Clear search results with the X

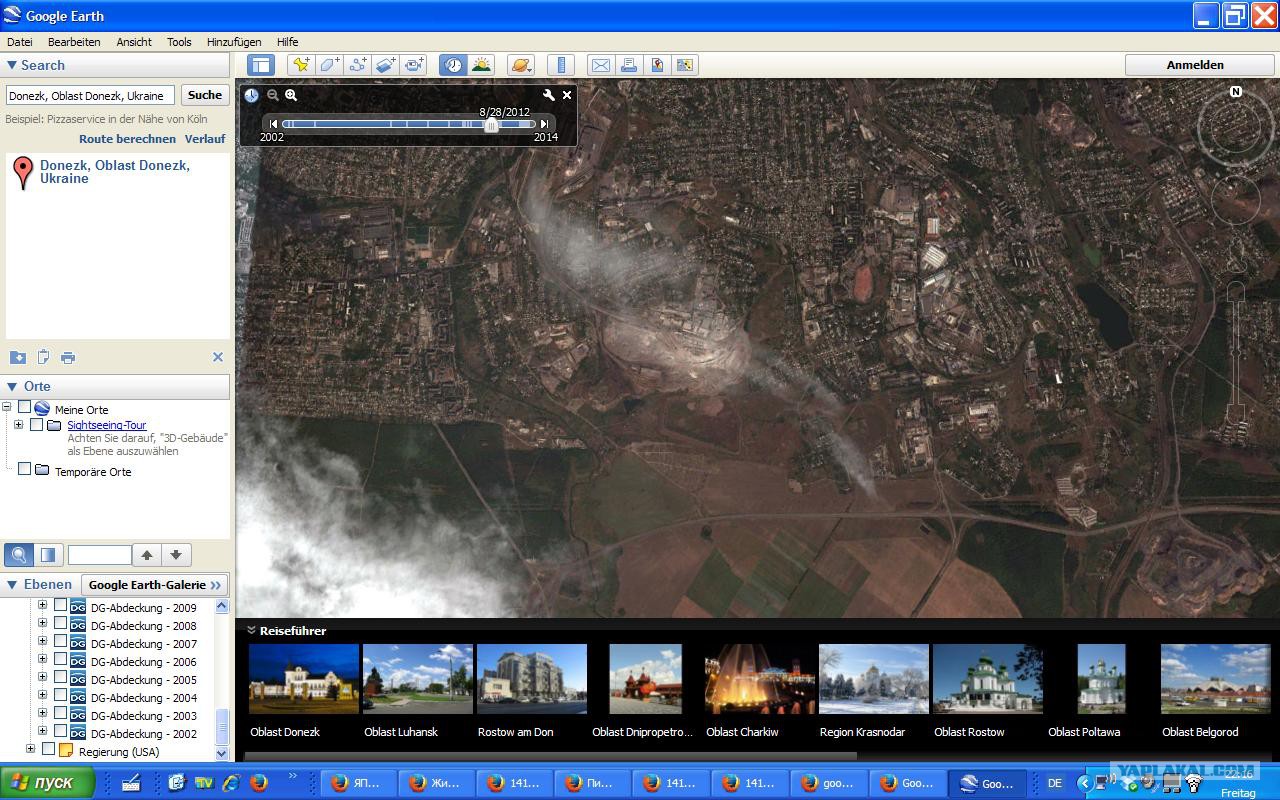tap(218, 357)
